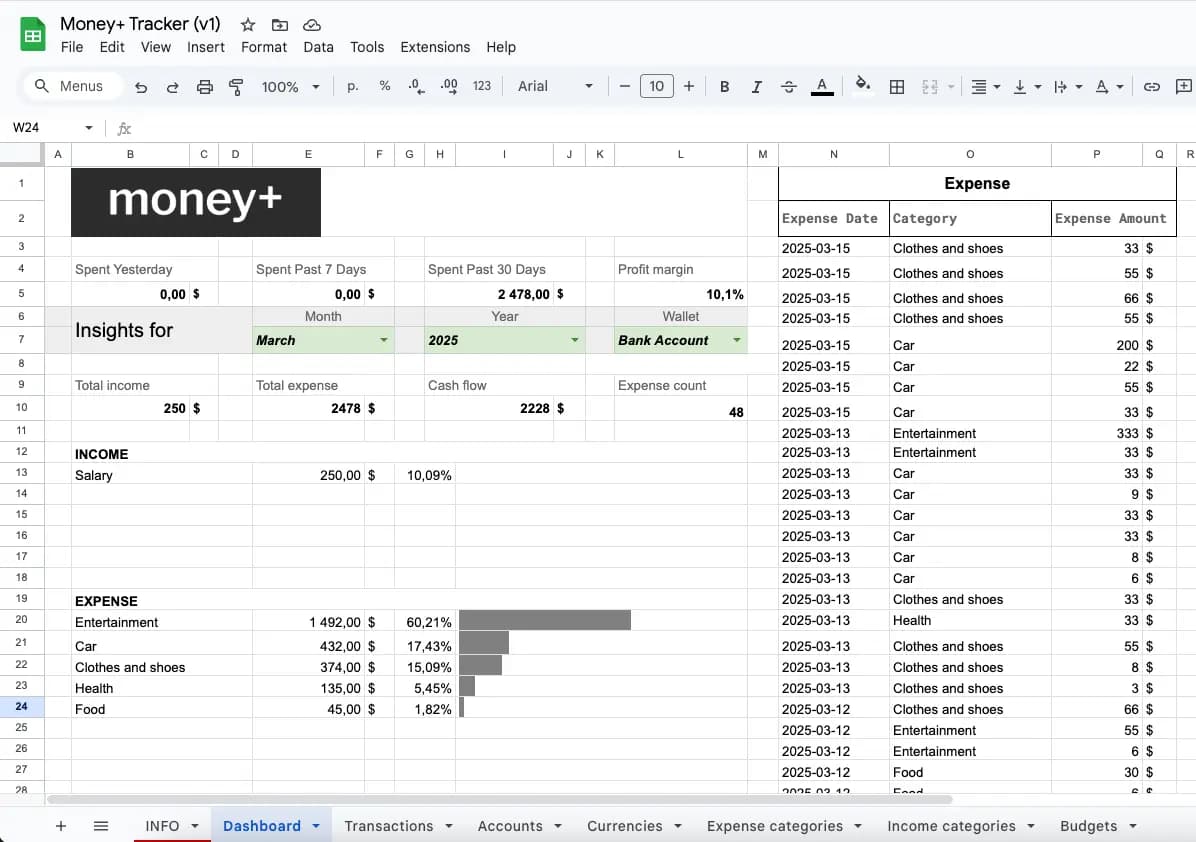Open the borders menu
Screen dimensions: 1196x842
point(897,87)
